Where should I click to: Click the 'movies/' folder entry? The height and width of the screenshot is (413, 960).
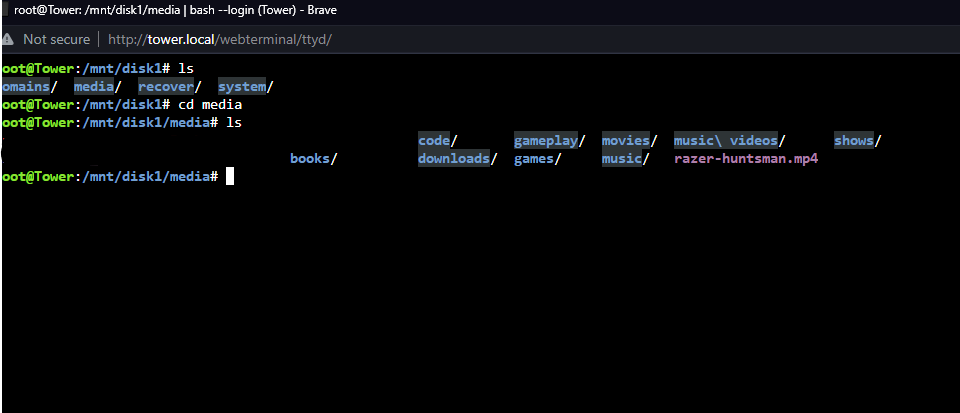tap(629, 141)
